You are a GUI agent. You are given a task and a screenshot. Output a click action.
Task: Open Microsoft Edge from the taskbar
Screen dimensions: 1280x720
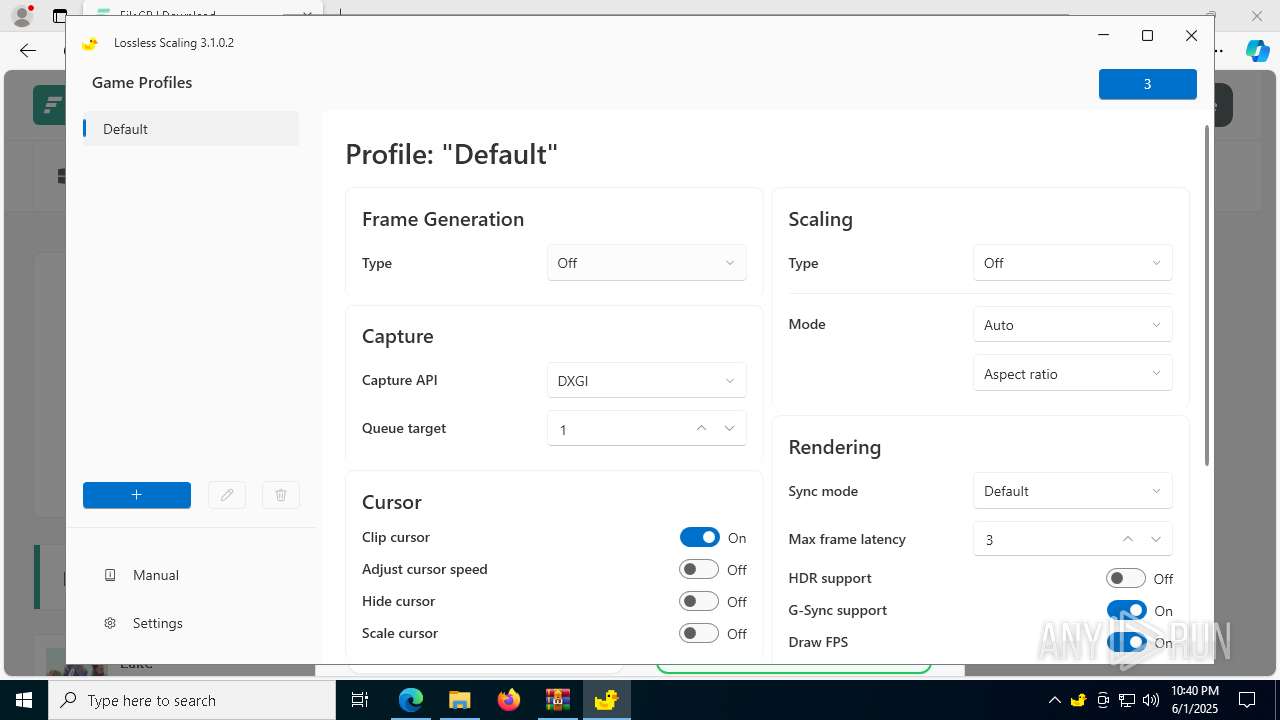pyautogui.click(x=411, y=700)
